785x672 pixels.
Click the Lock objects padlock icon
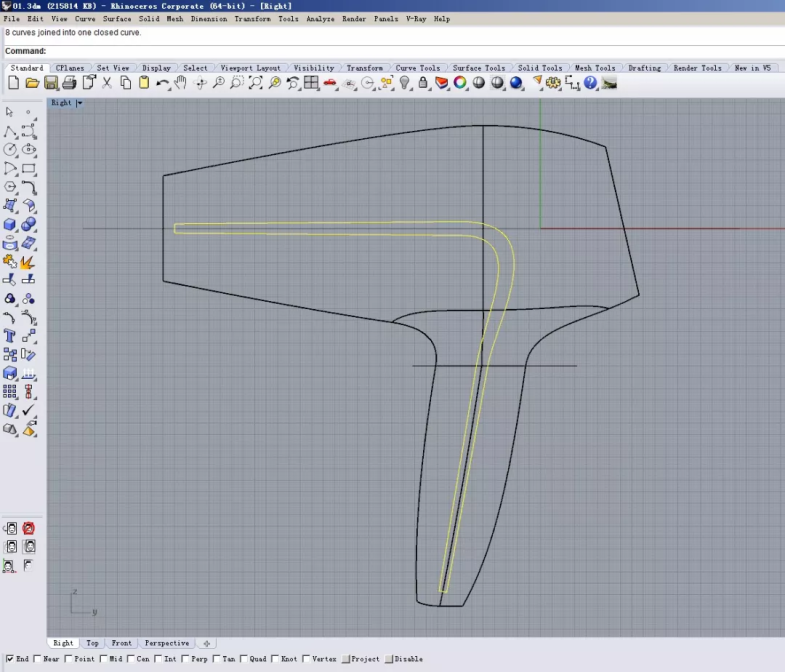point(423,83)
